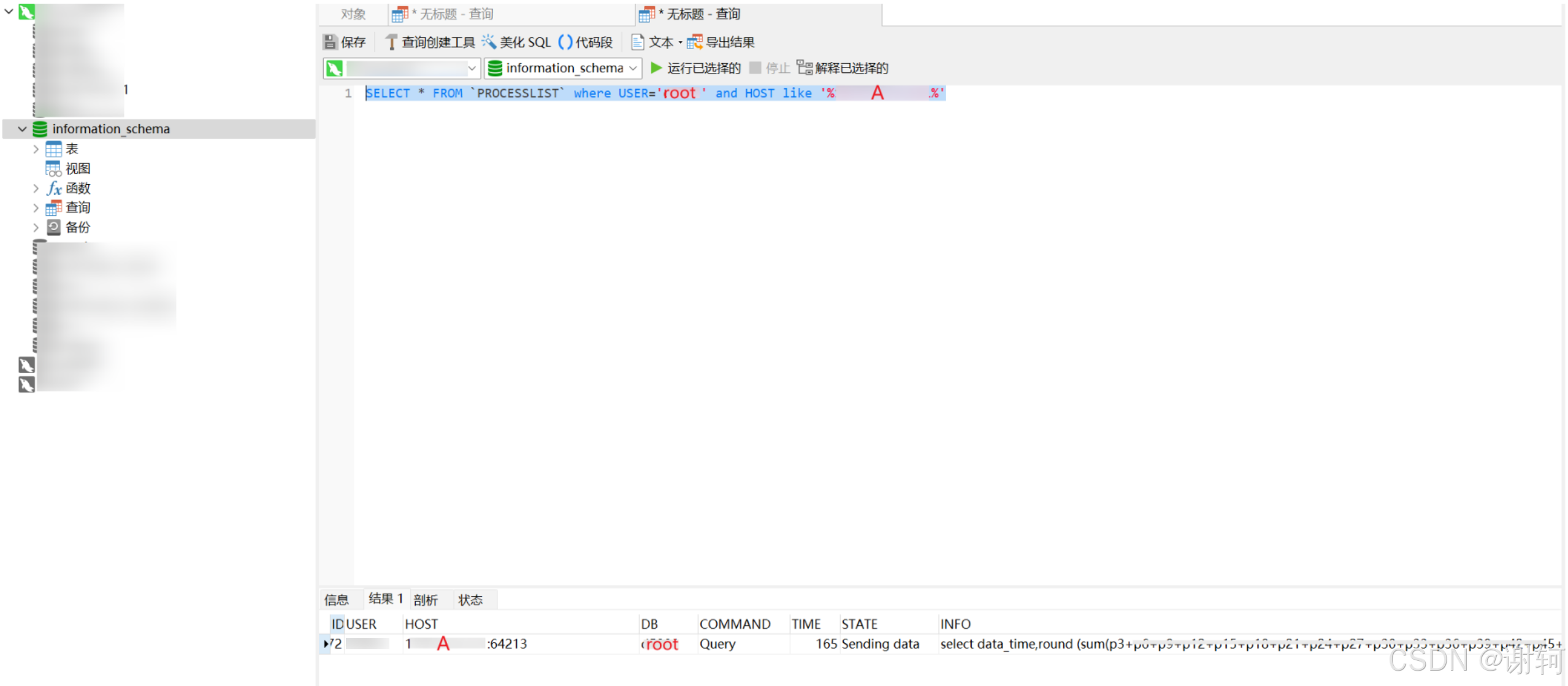Click the Save (保存) disk icon

(330, 42)
